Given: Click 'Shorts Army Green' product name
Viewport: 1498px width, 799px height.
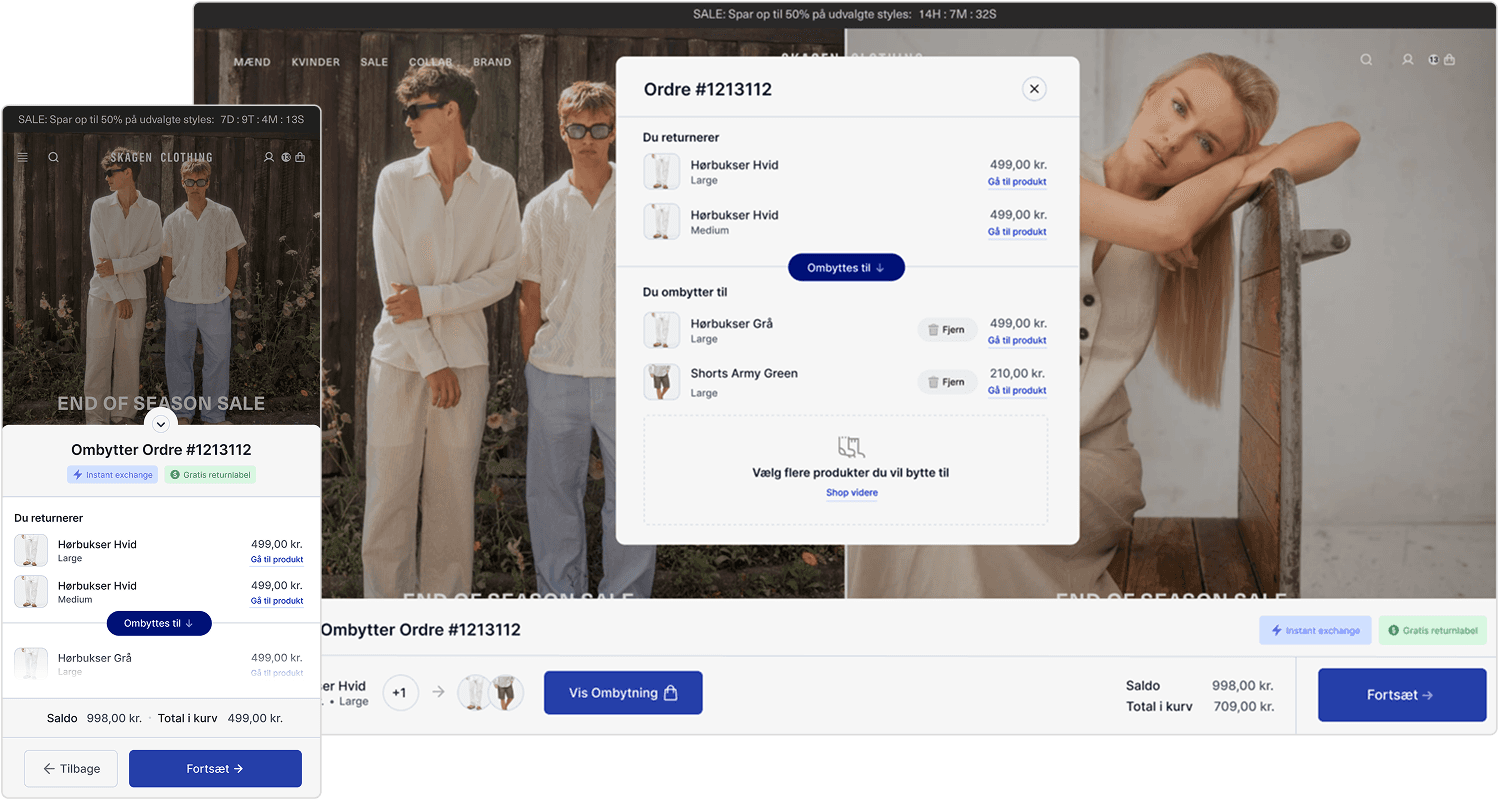Looking at the screenshot, I should 744,374.
